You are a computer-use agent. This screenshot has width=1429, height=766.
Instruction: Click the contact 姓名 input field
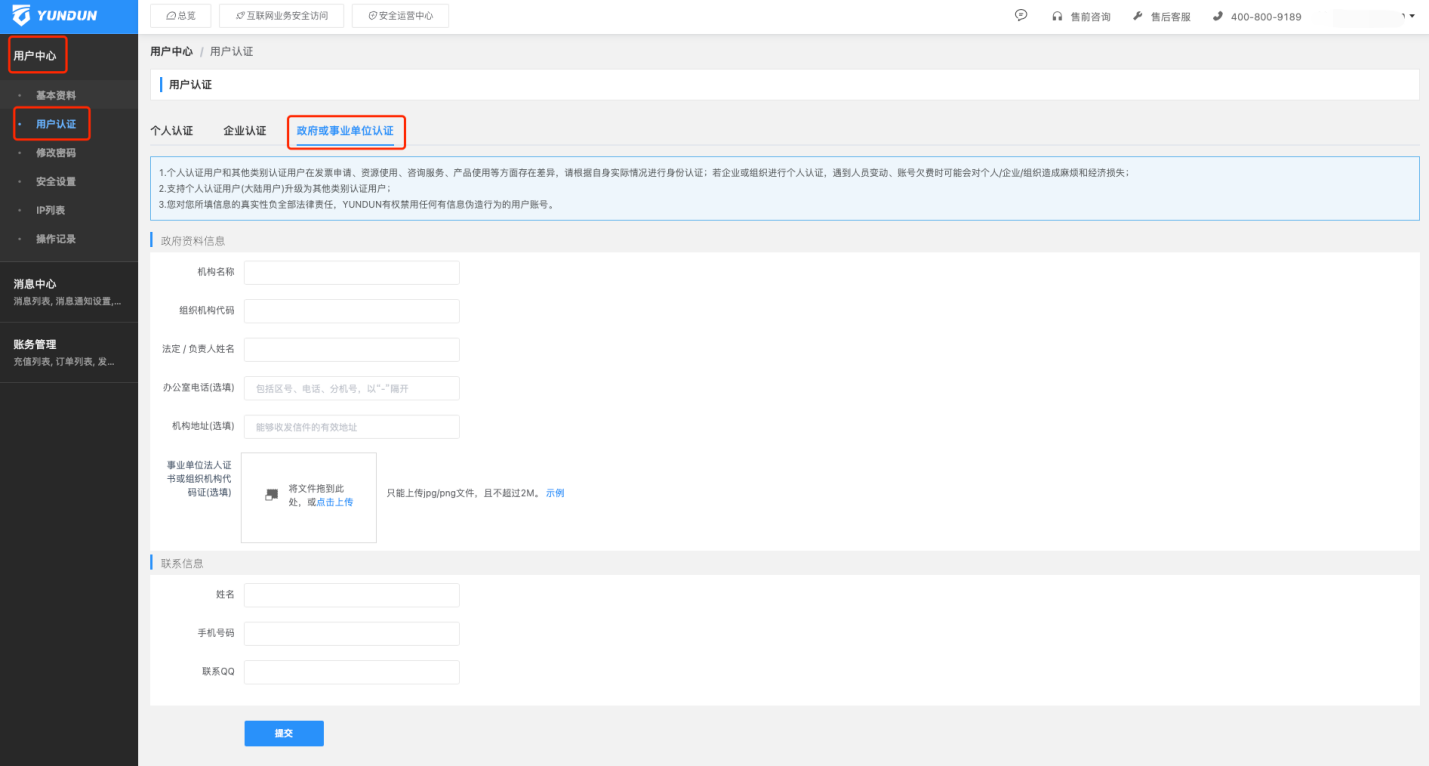coord(352,595)
